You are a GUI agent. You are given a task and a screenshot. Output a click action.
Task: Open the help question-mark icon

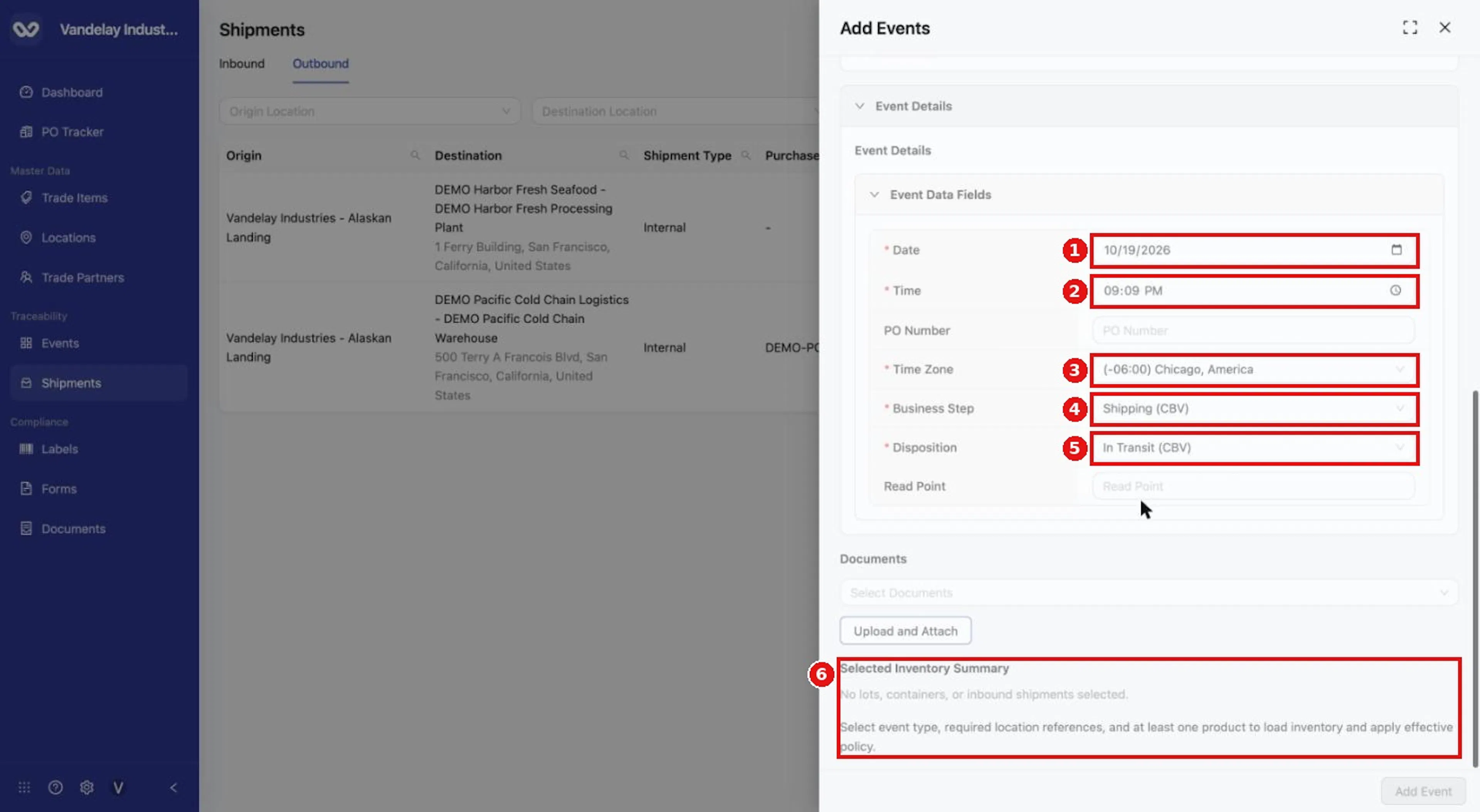[55, 787]
